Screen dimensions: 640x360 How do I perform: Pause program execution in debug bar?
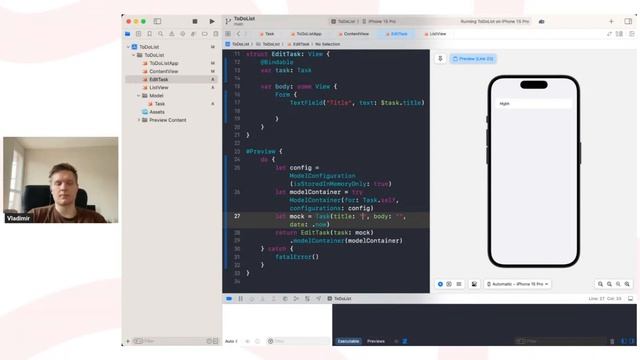pyautogui.click(x=240, y=299)
